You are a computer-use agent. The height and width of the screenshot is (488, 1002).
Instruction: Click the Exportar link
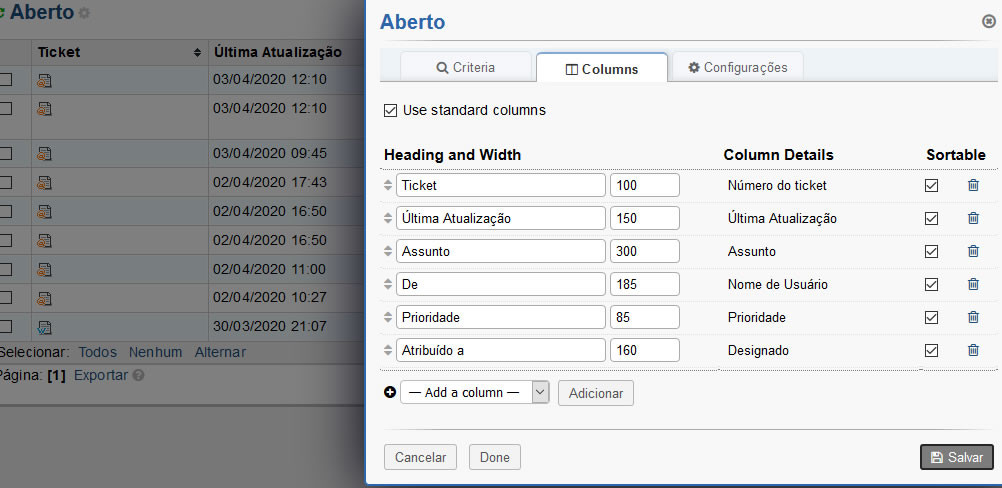[101, 376]
